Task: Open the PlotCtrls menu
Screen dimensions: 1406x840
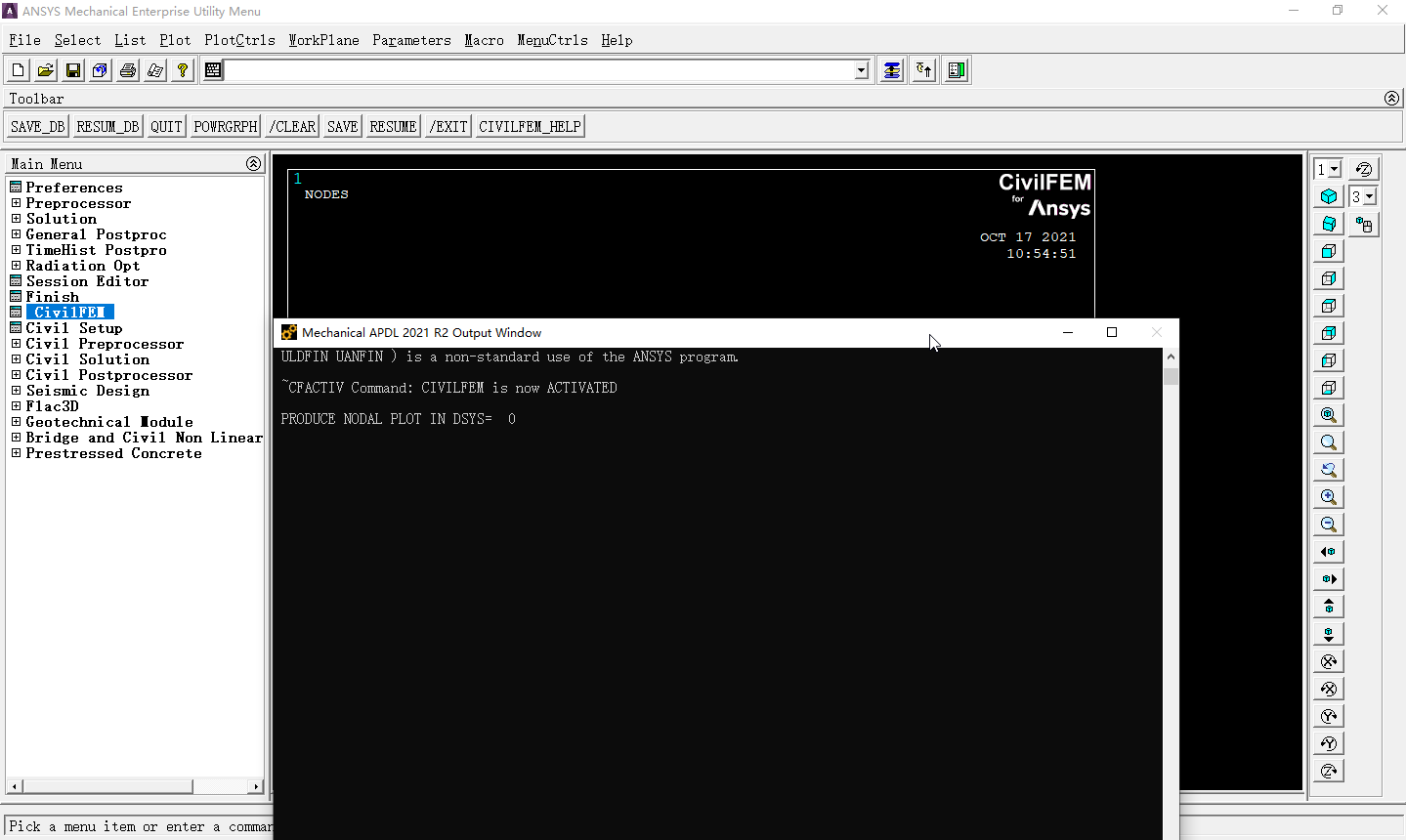Action: coord(239,40)
